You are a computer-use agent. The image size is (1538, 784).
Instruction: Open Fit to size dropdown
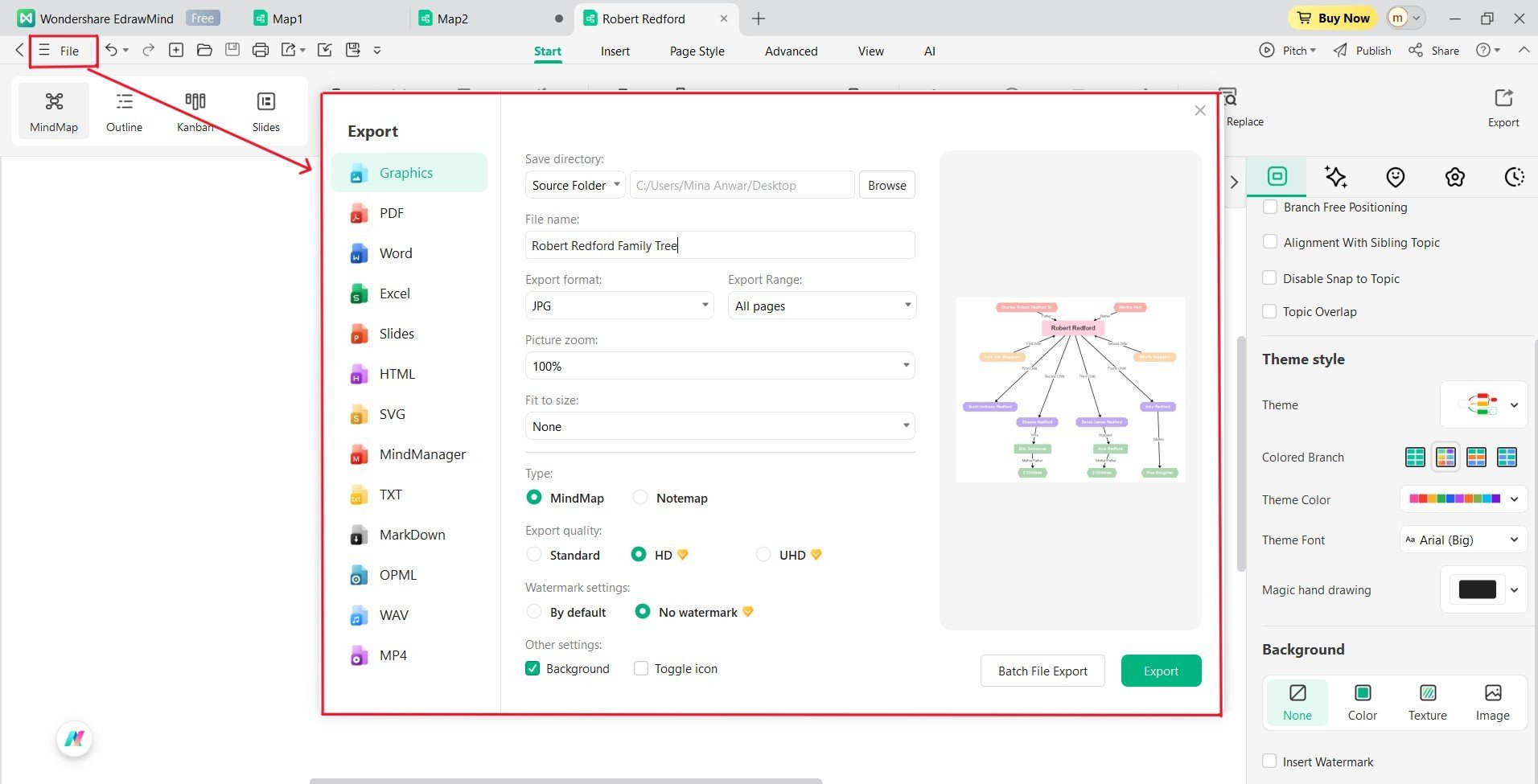pos(720,426)
